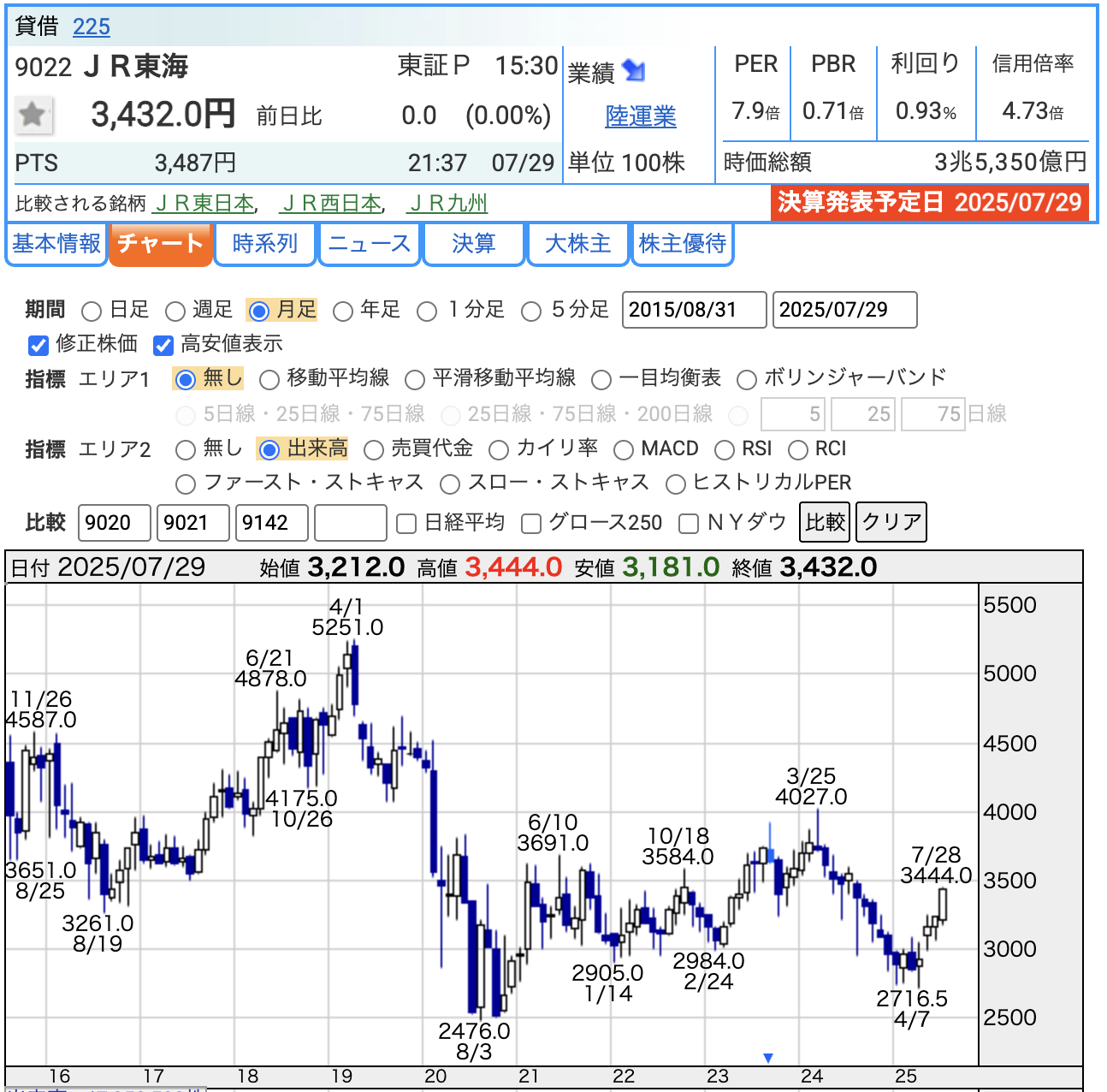
Task: Toggle 高安値表示 checkbox
Action: (163, 345)
